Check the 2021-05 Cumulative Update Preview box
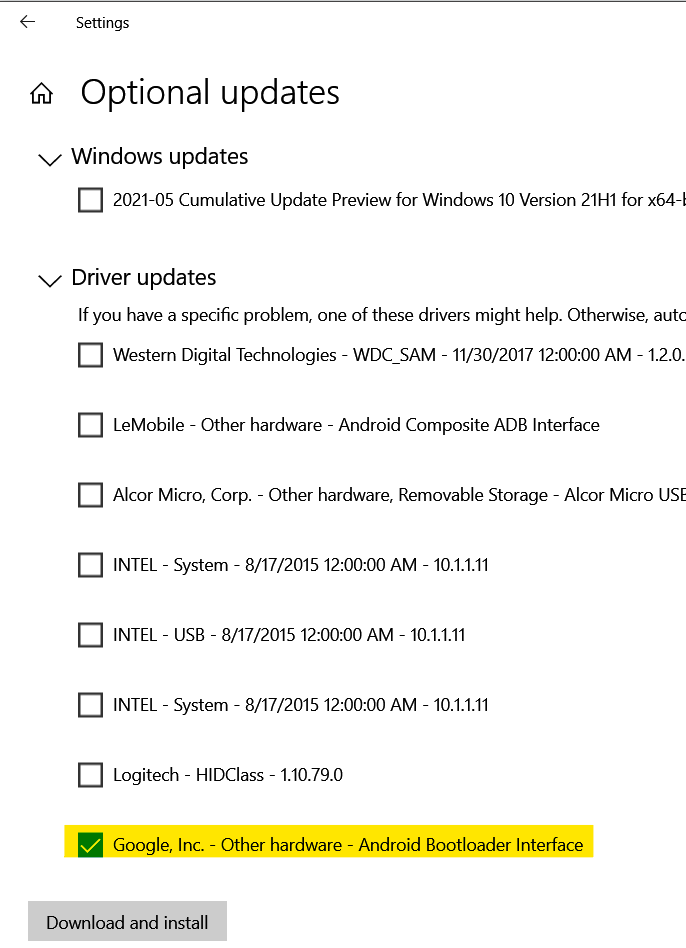The height and width of the screenshot is (948, 686). (x=91, y=201)
